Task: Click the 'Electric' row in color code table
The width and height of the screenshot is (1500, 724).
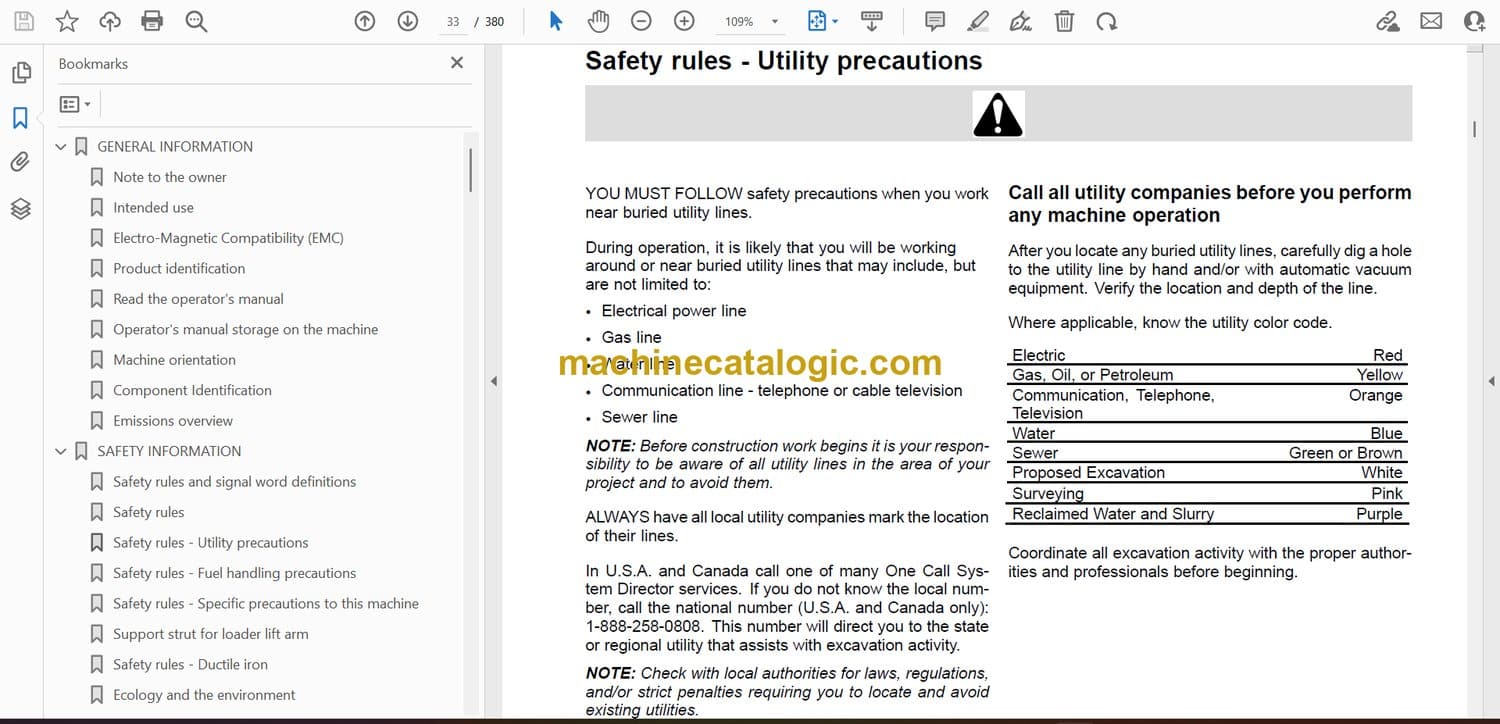Action: point(1208,355)
